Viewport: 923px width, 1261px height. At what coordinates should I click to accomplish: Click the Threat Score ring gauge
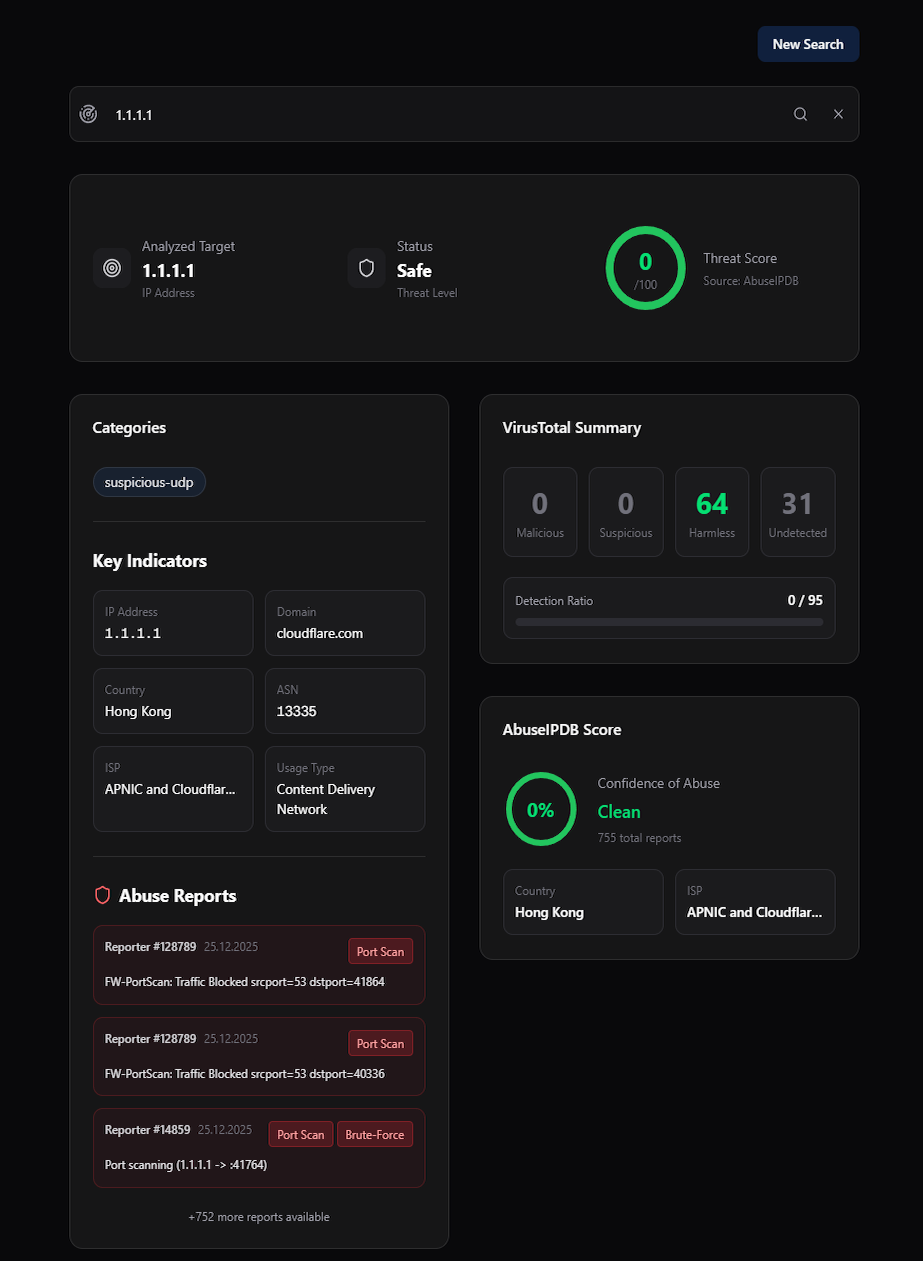pyautogui.click(x=645, y=268)
